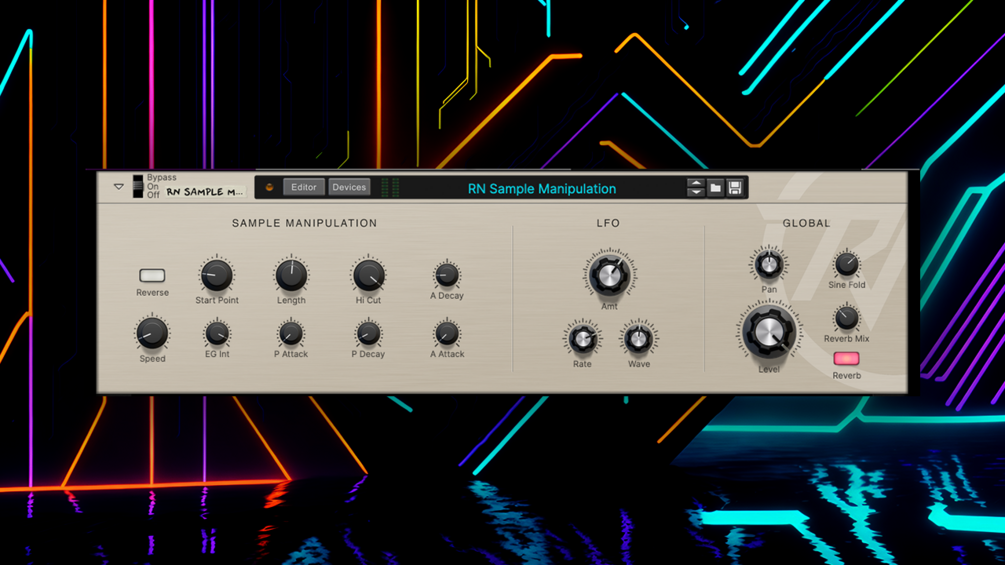The width and height of the screenshot is (1005, 565).
Task: Step patches with the up/down arrow button
Action: point(695,188)
